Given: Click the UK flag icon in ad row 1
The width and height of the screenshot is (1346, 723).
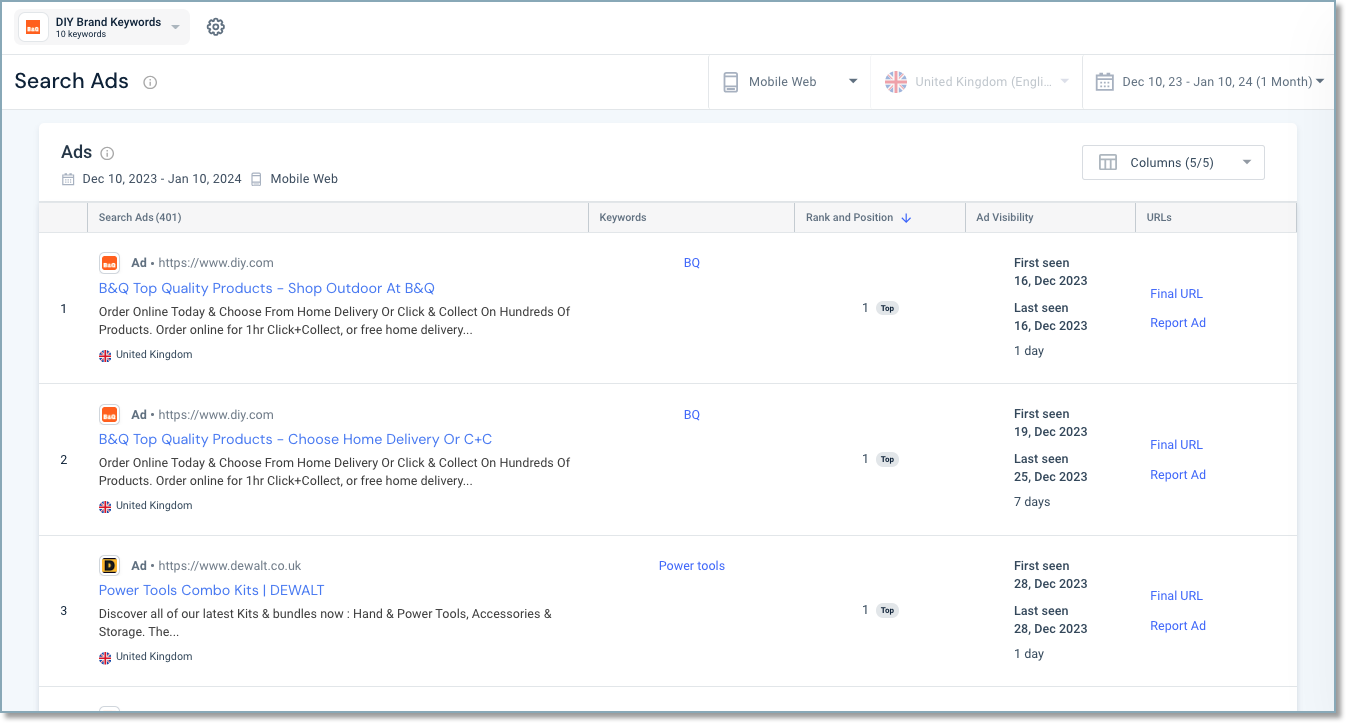Looking at the screenshot, I should point(105,355).
